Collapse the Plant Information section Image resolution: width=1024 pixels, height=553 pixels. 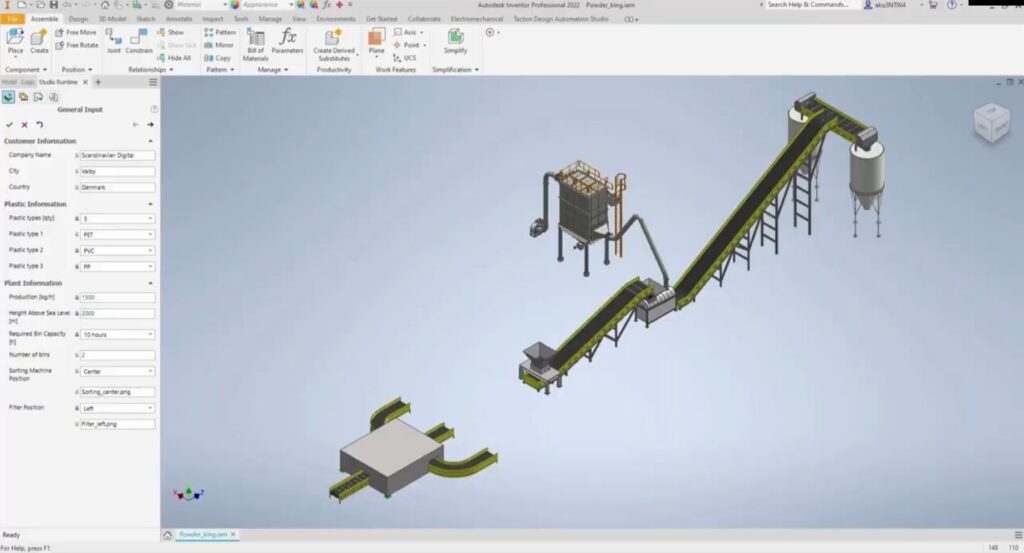(x=150, y=283)
